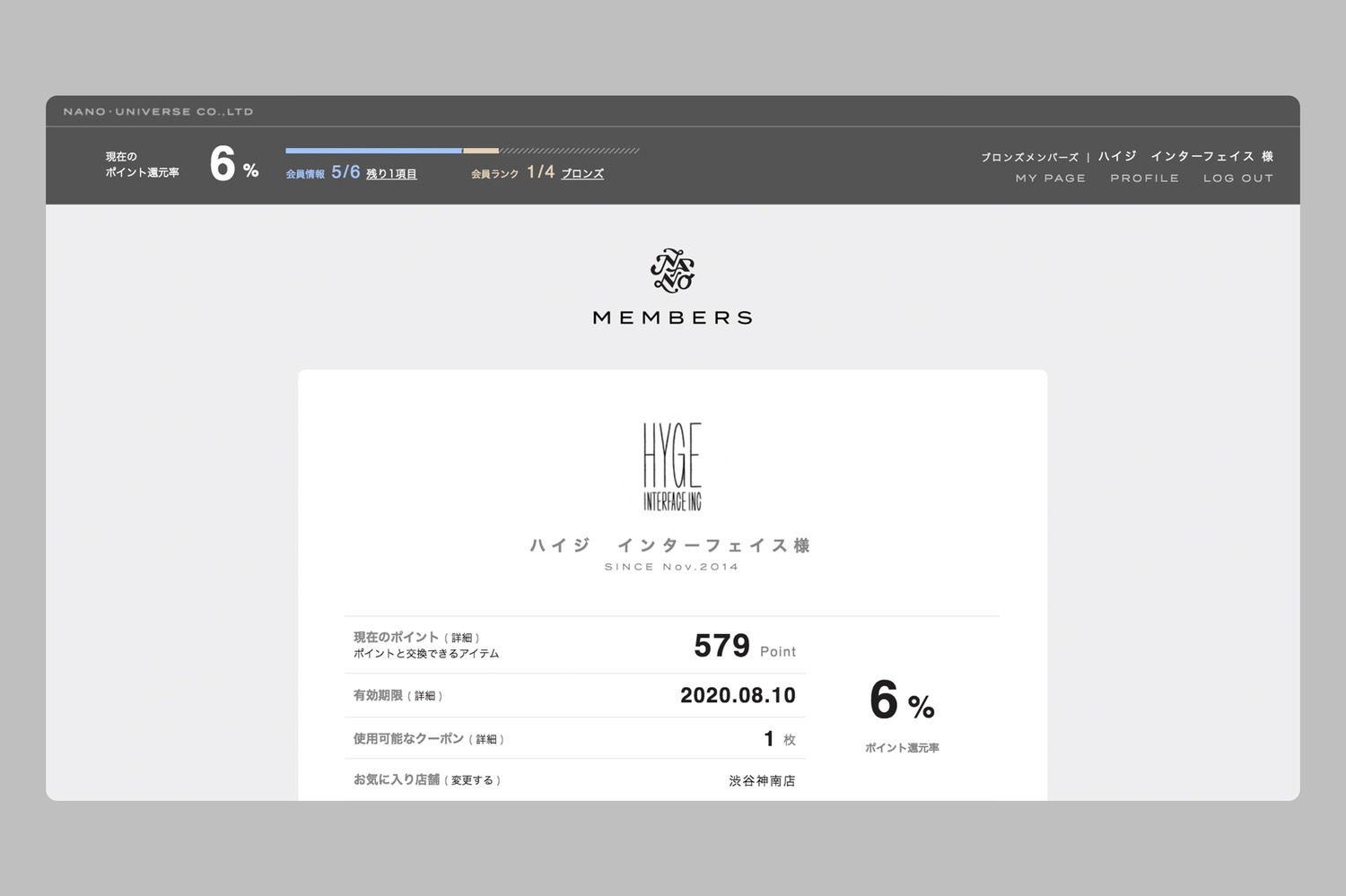Click the beige 会員ランク progress bar segment

(x=481, y=151)
